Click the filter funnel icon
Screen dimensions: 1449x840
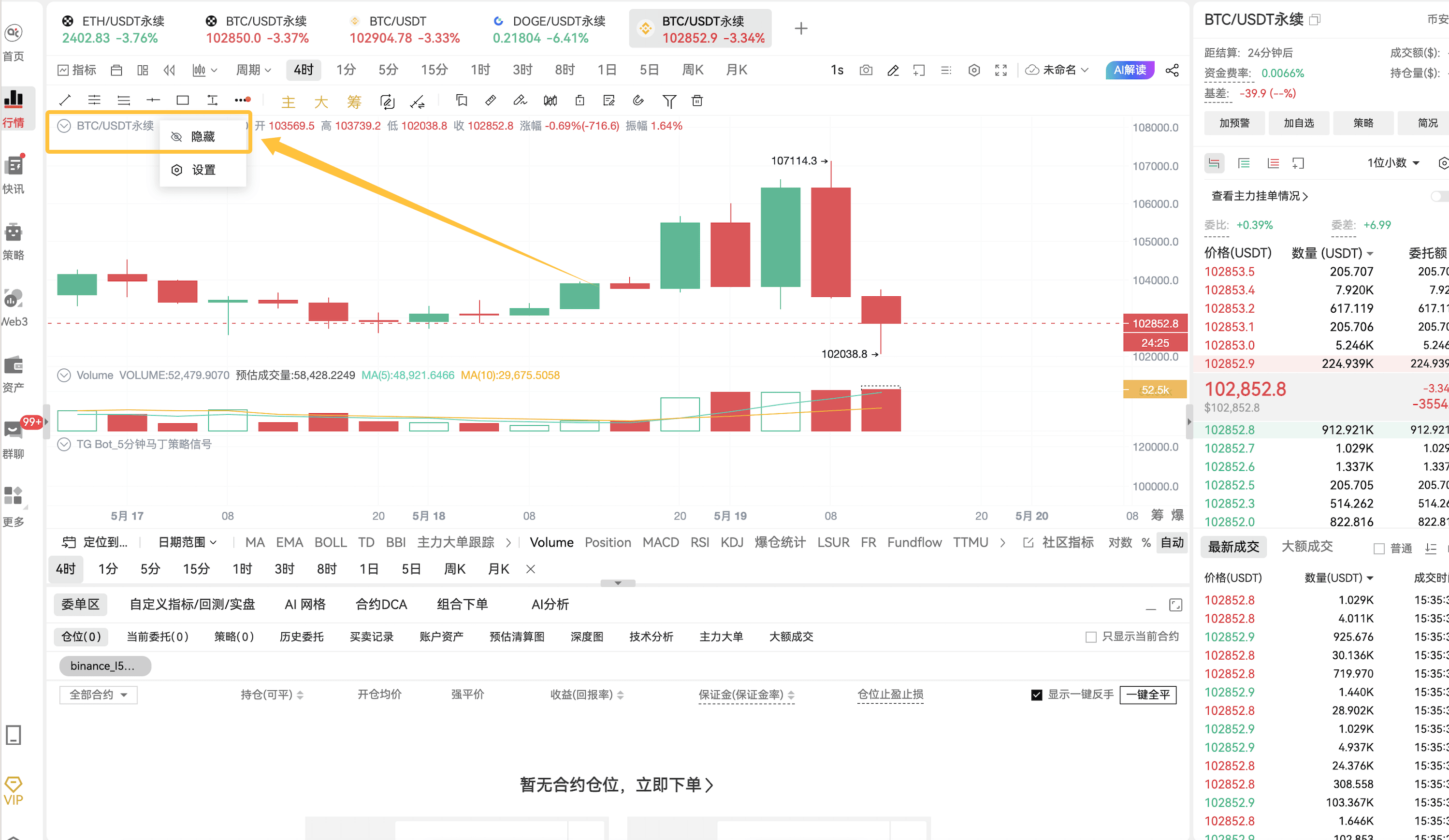click(669, 101)
